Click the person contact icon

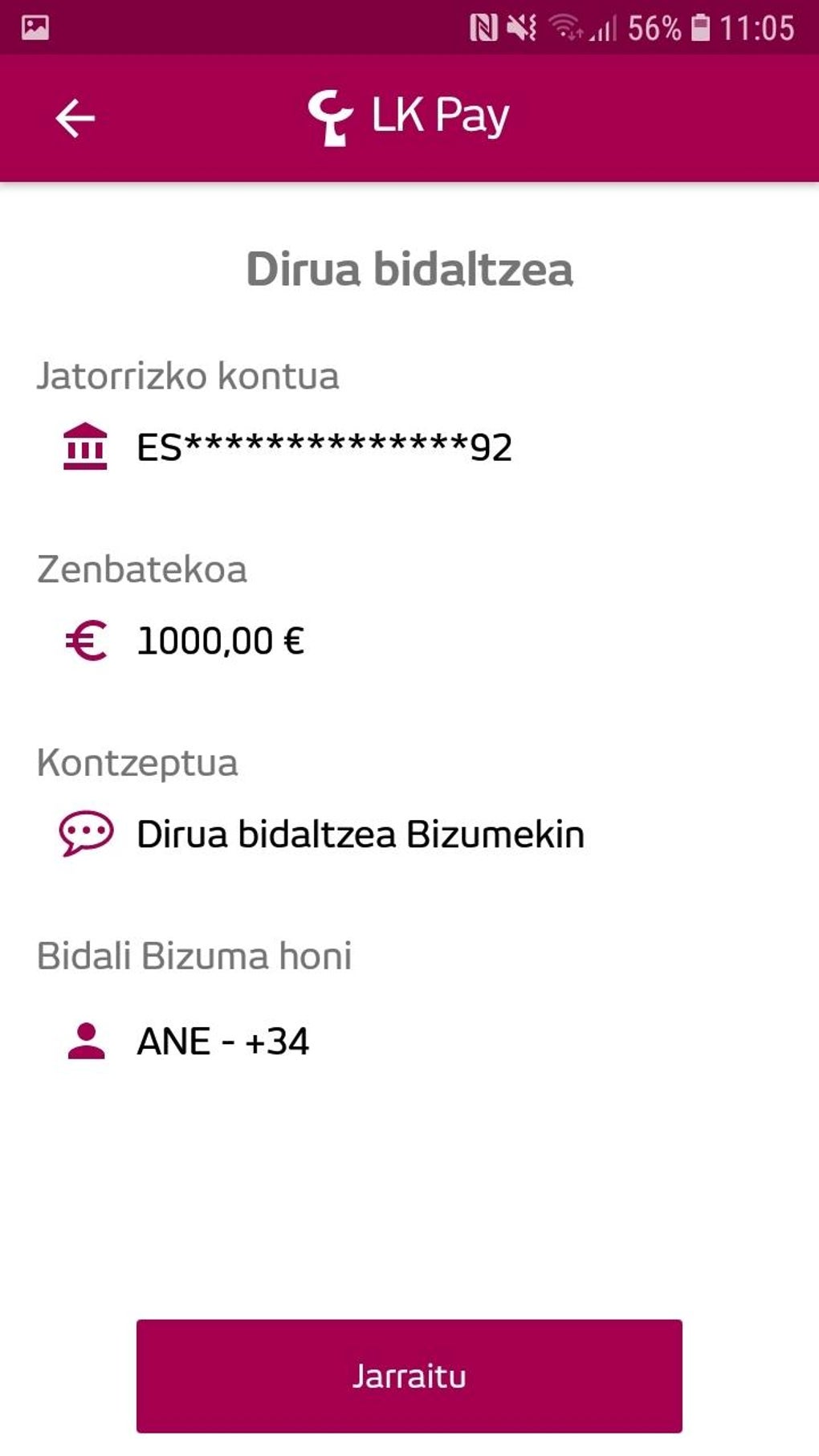pyautogui.click(x=86, y=1041)
